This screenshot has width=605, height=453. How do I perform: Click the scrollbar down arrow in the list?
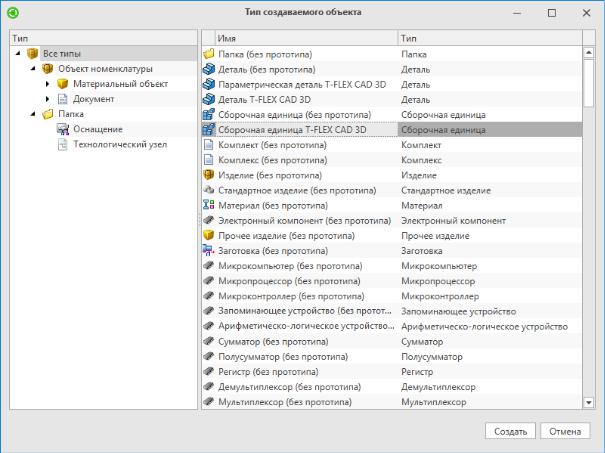click(x=588, y=402)
